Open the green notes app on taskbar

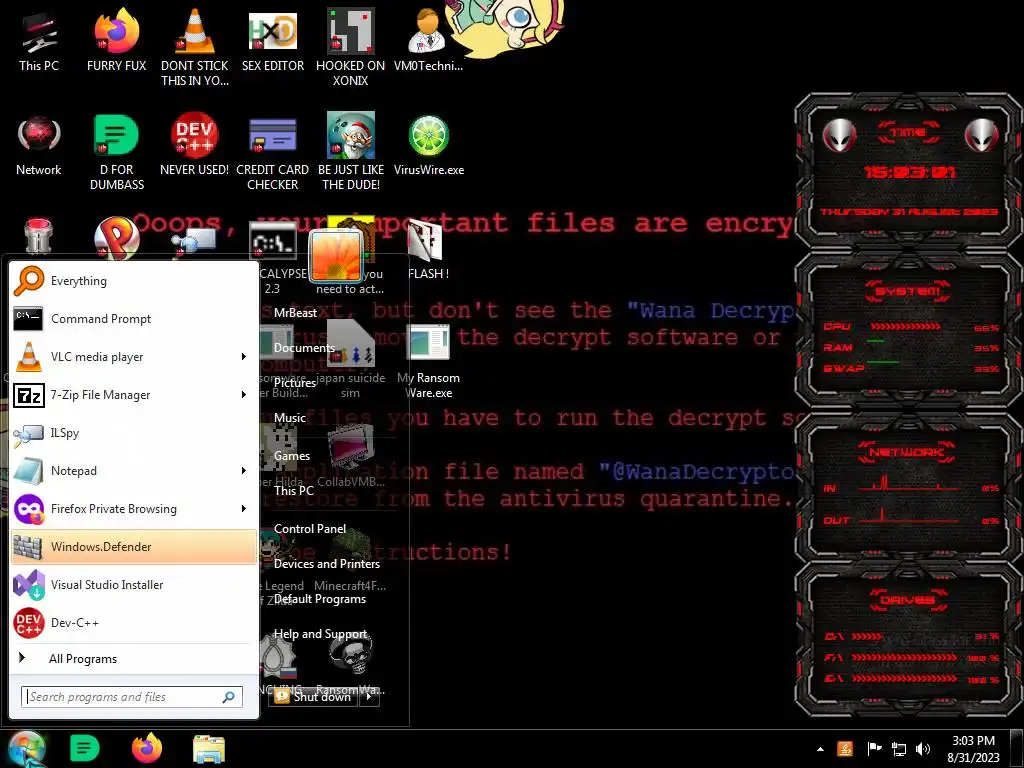(84, 749)
